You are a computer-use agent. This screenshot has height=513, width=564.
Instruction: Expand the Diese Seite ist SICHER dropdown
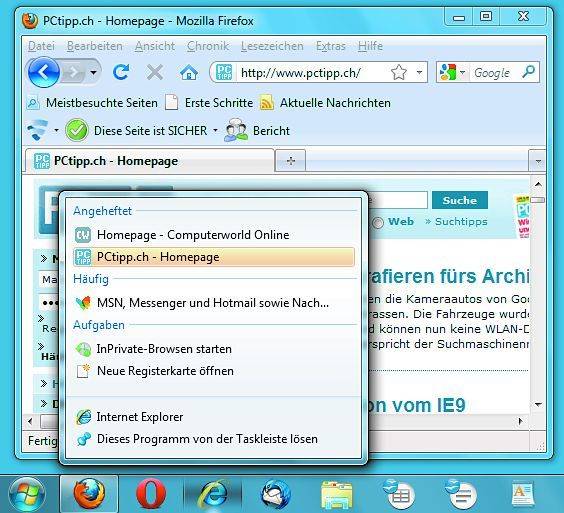215,130
